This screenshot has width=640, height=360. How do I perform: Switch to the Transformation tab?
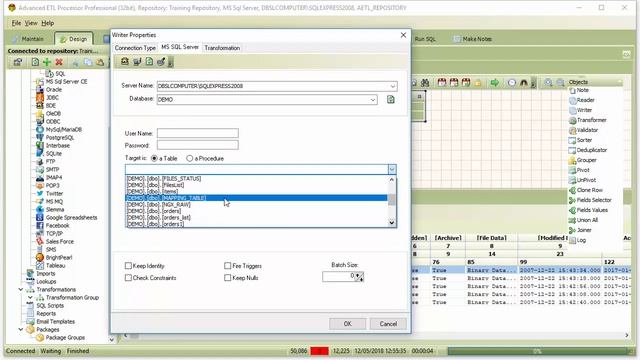222,48
